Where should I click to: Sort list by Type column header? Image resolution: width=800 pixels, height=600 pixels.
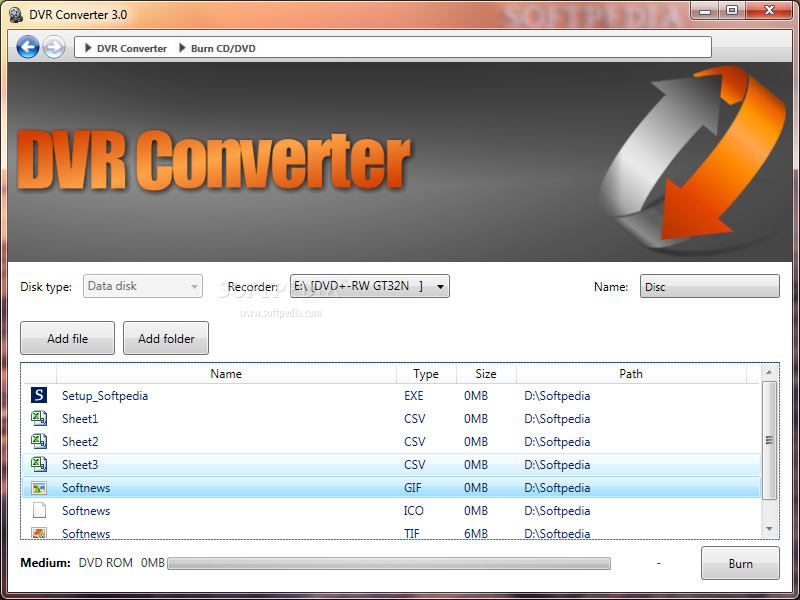point(426,374)
